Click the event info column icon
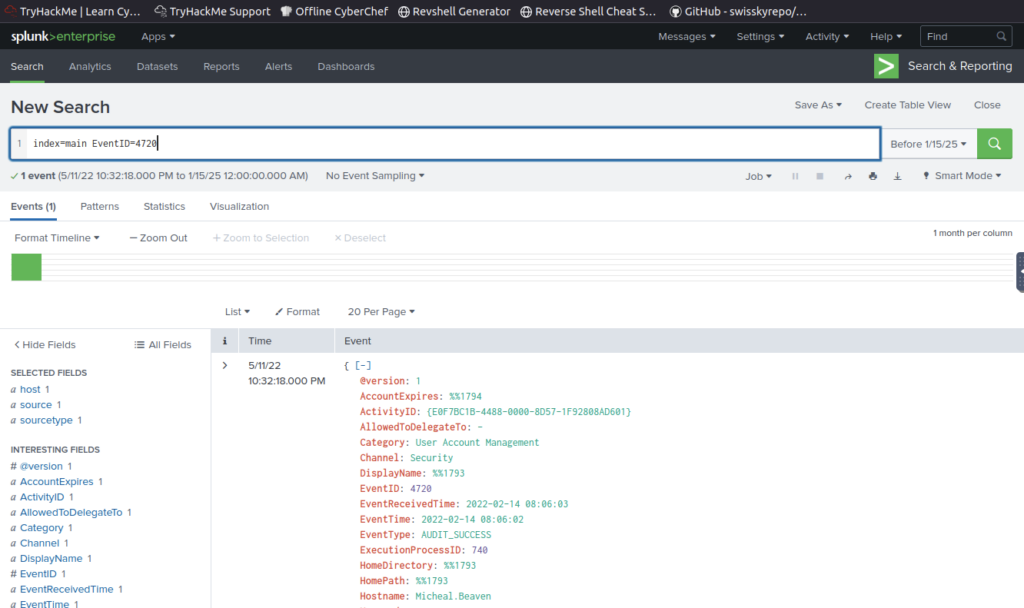The width and height of the screenshot is (1024, 608). pyautogui.click(x=225, y=341)
